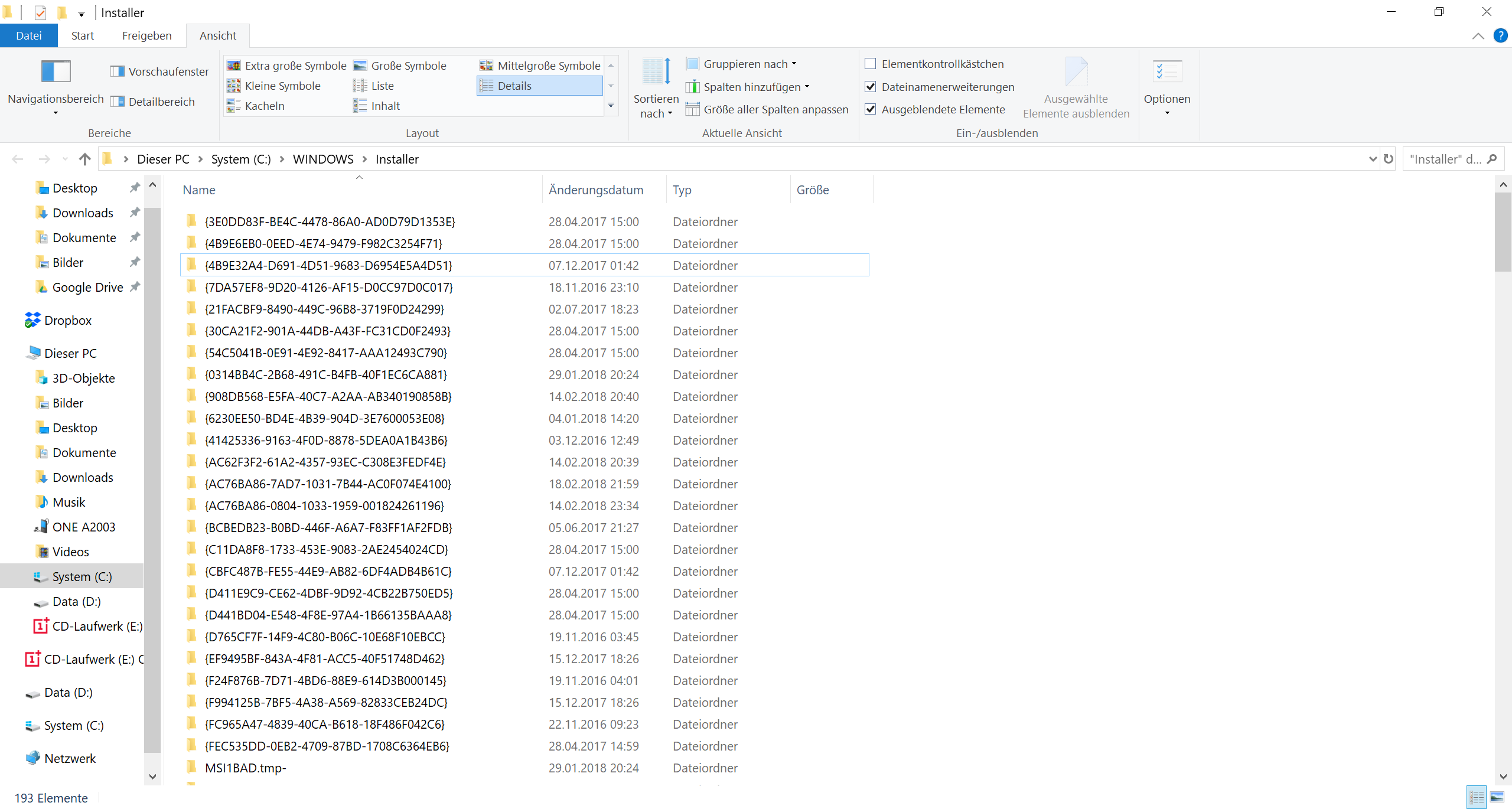The image size is (1512, 809).
Task: Select folder {AC76BA86-7AD7-1031-7B44-AC0F074E4100}
Action: pyautogui.click(x=524, y=484)
